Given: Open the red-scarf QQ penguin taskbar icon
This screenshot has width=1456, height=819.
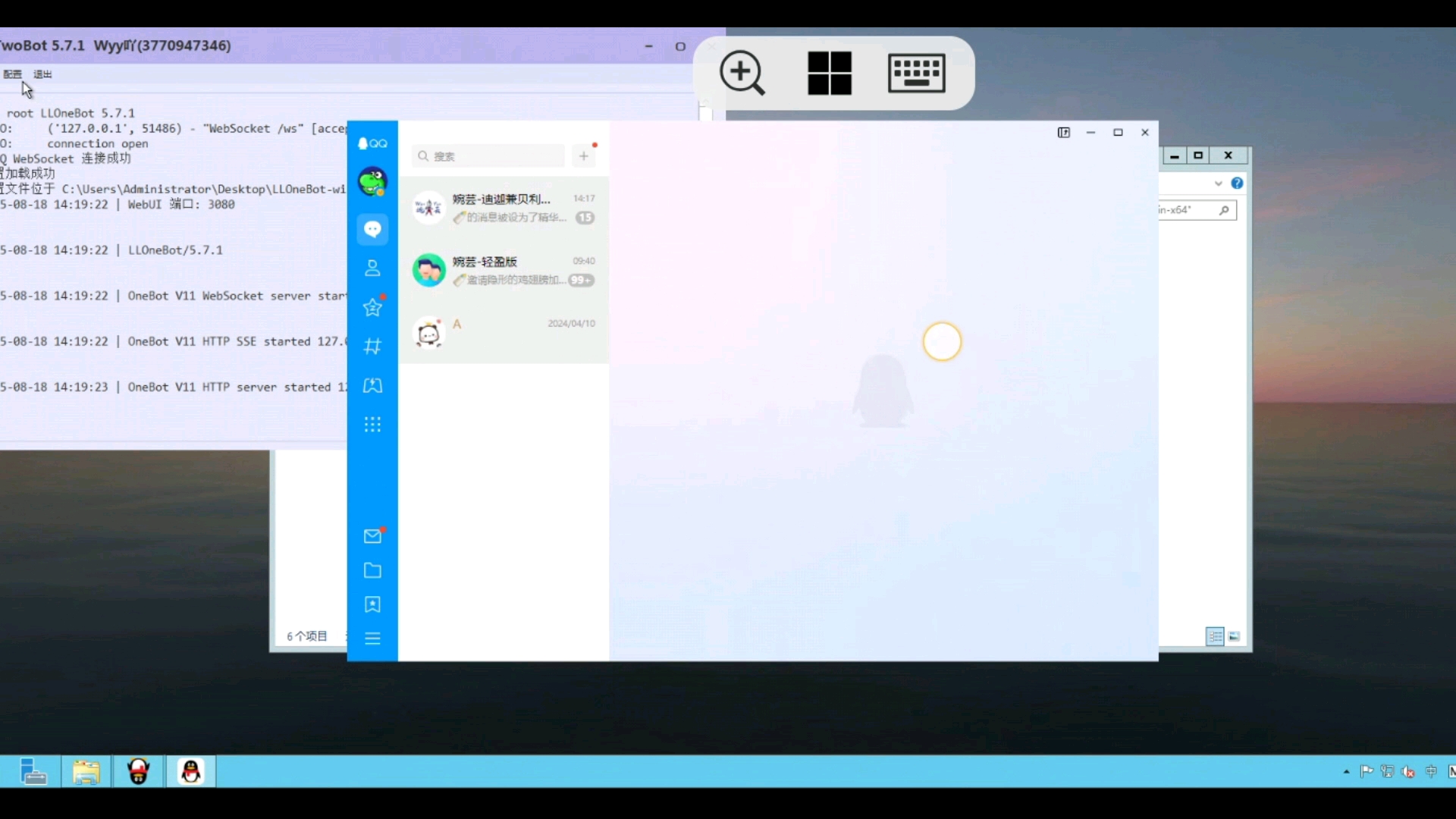Looking at the screenshot, I should coord(139,772).
